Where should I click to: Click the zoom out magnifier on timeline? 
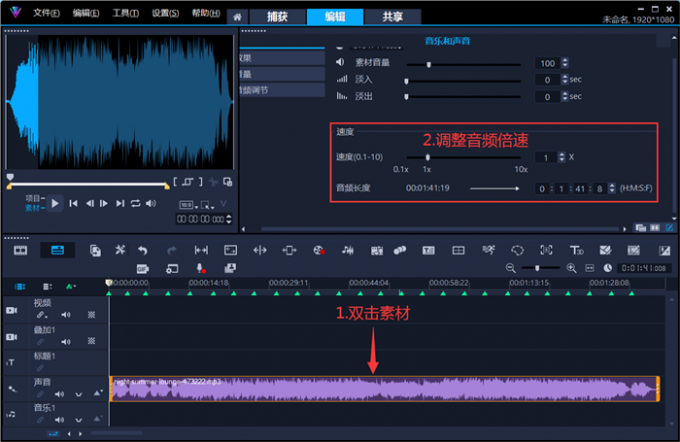511,268
